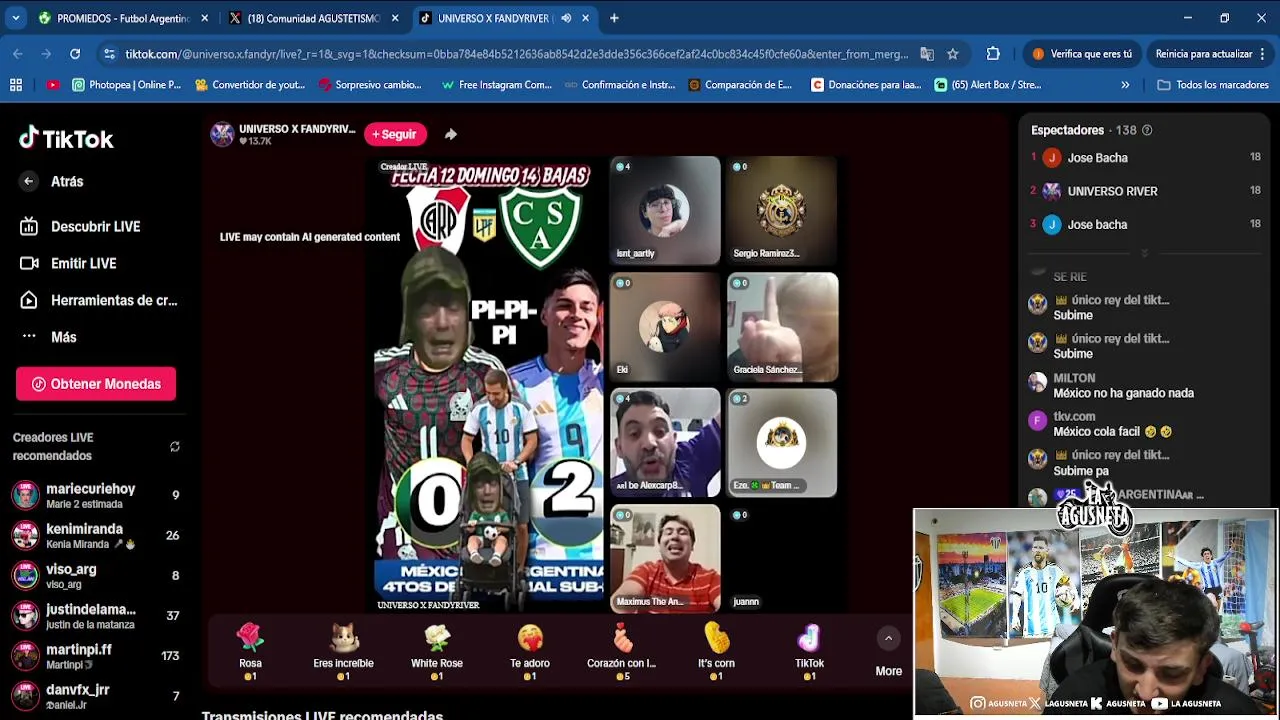Select Maximus The An guest tile

(x=665, y=559)
